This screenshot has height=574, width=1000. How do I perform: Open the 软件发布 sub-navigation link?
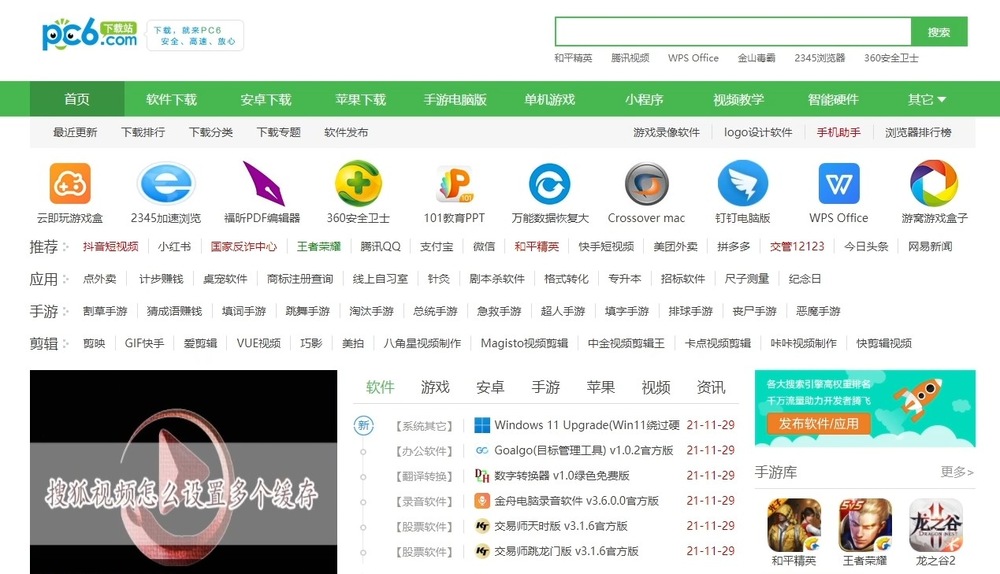pos(346,133)
